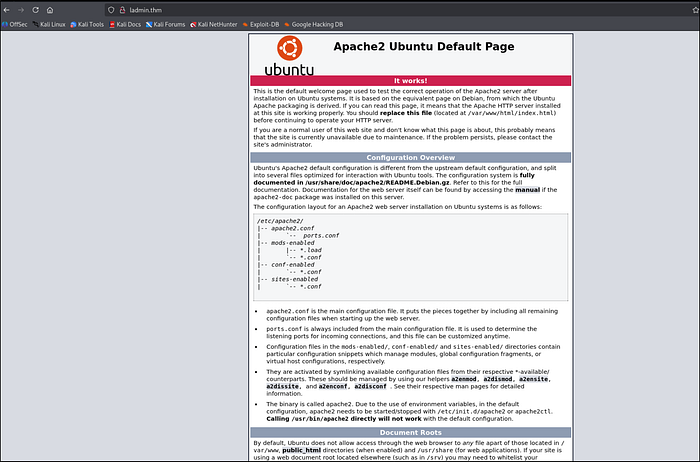Click the /usr/share/doc/apache2/README.Debian.gz text
The image size is (700, 462).
[x=377, y=183]
